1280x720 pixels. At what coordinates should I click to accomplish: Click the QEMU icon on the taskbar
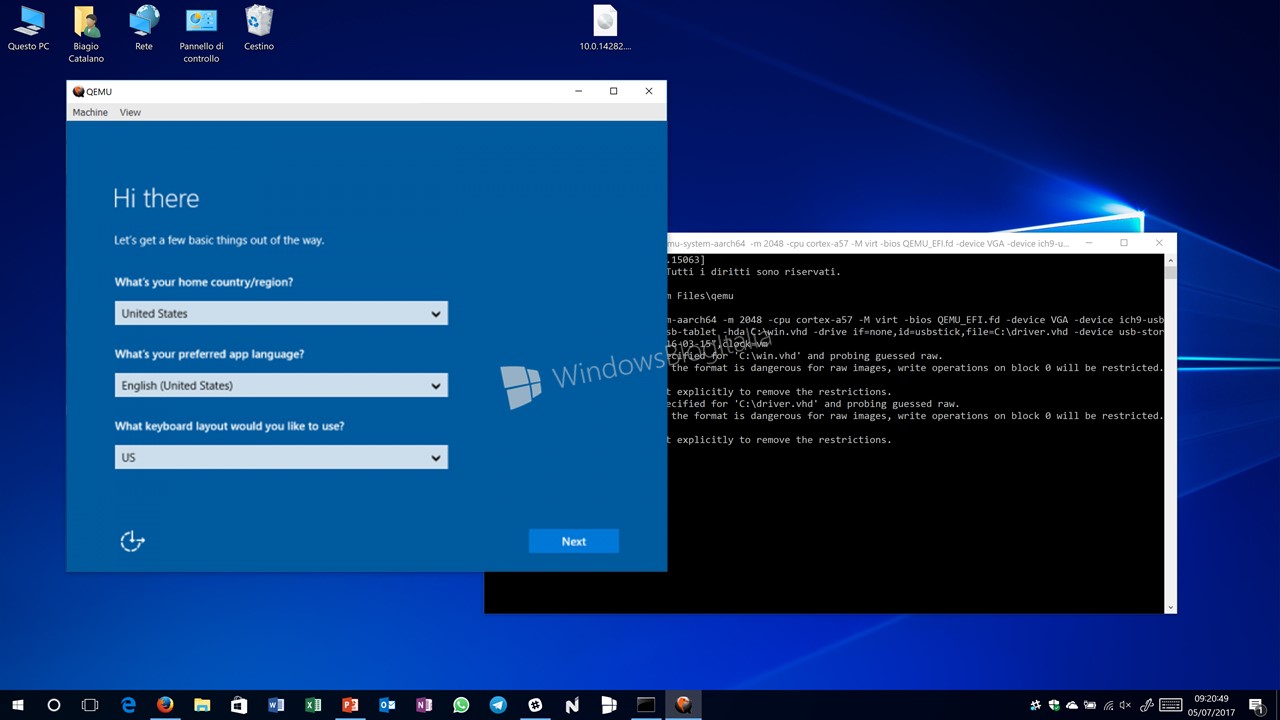(x=683, y=705)
